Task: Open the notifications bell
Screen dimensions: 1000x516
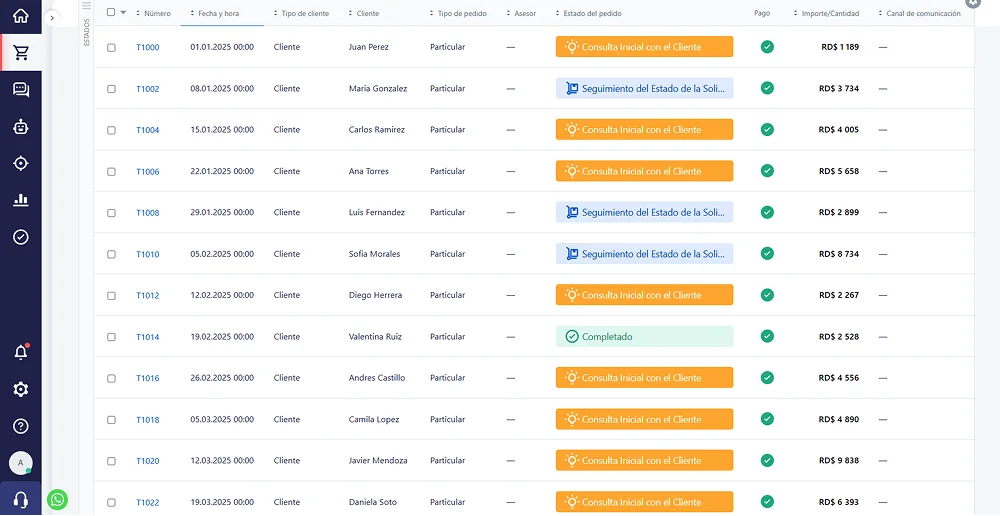Action: [20, 352]
